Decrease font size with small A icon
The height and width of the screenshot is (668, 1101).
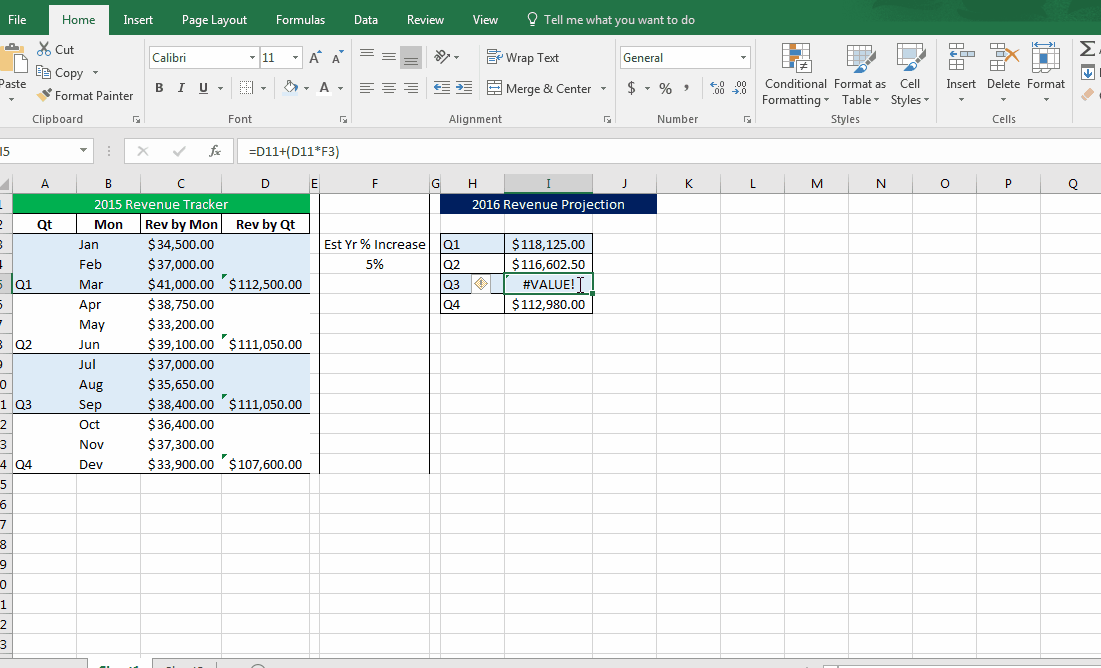pos(338,58)
